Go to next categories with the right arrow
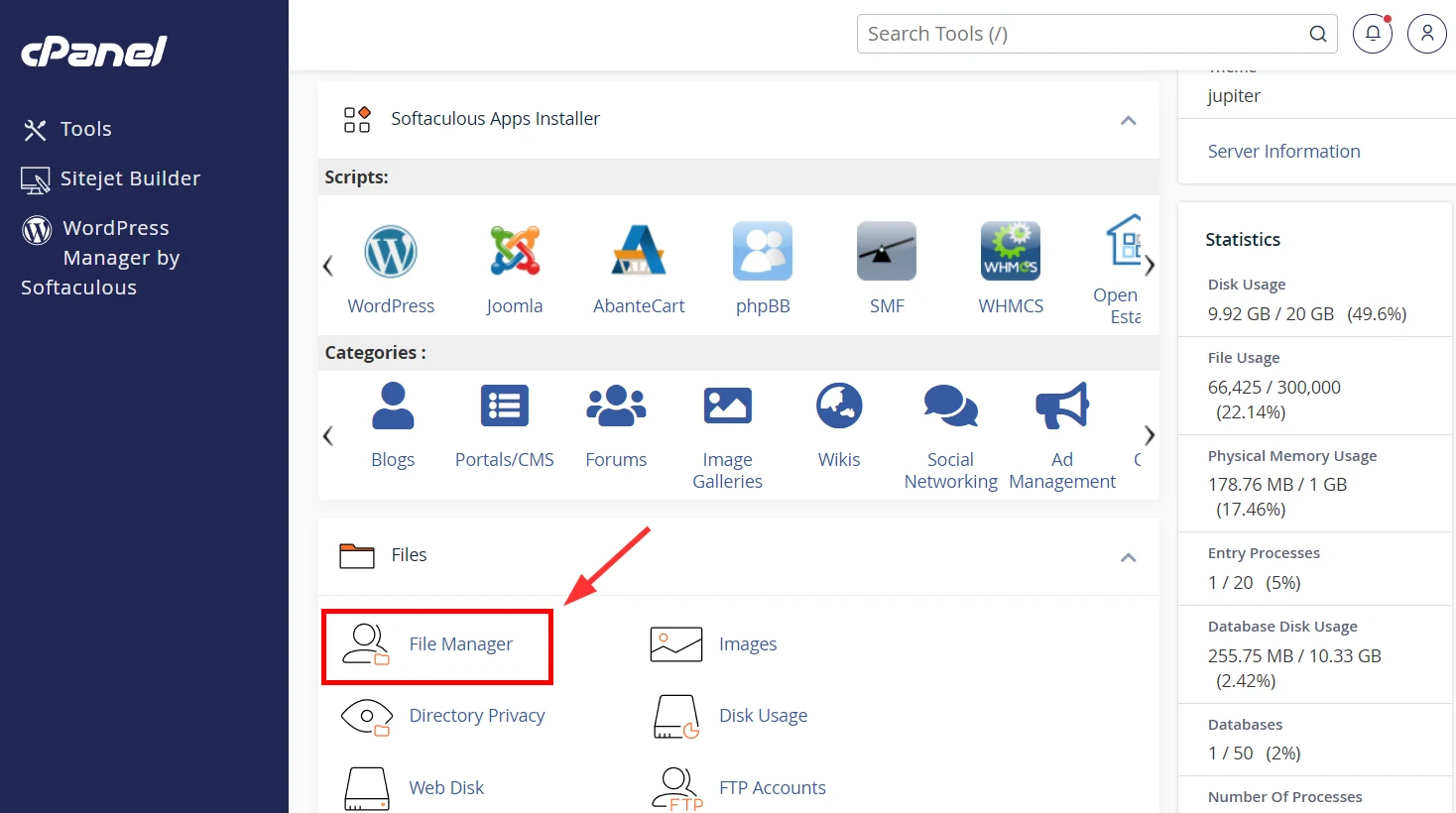This screenshot has height=813, width=1456. 1150,435
